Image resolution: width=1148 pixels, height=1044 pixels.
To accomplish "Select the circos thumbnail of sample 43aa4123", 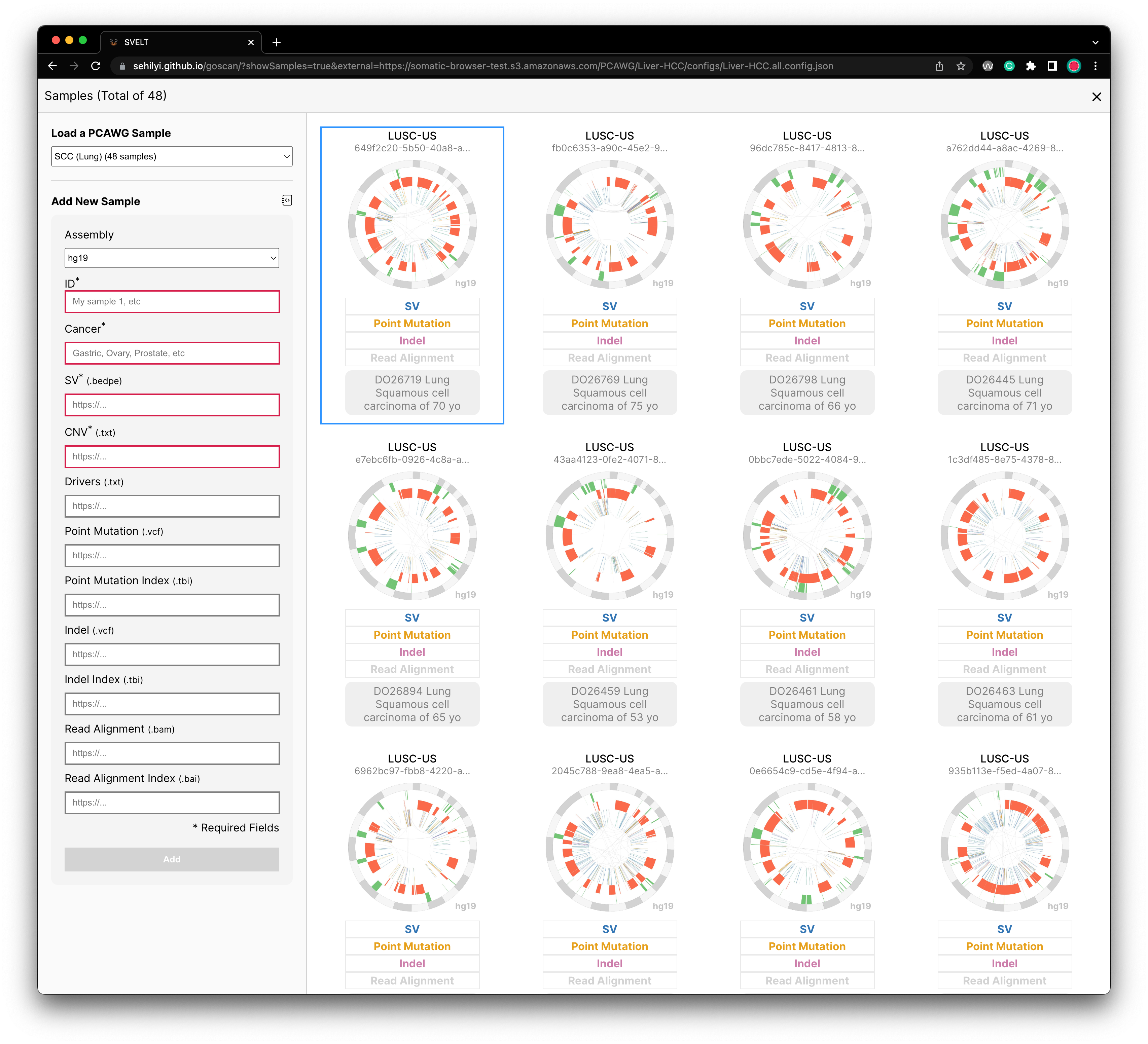I will (610, 536).
